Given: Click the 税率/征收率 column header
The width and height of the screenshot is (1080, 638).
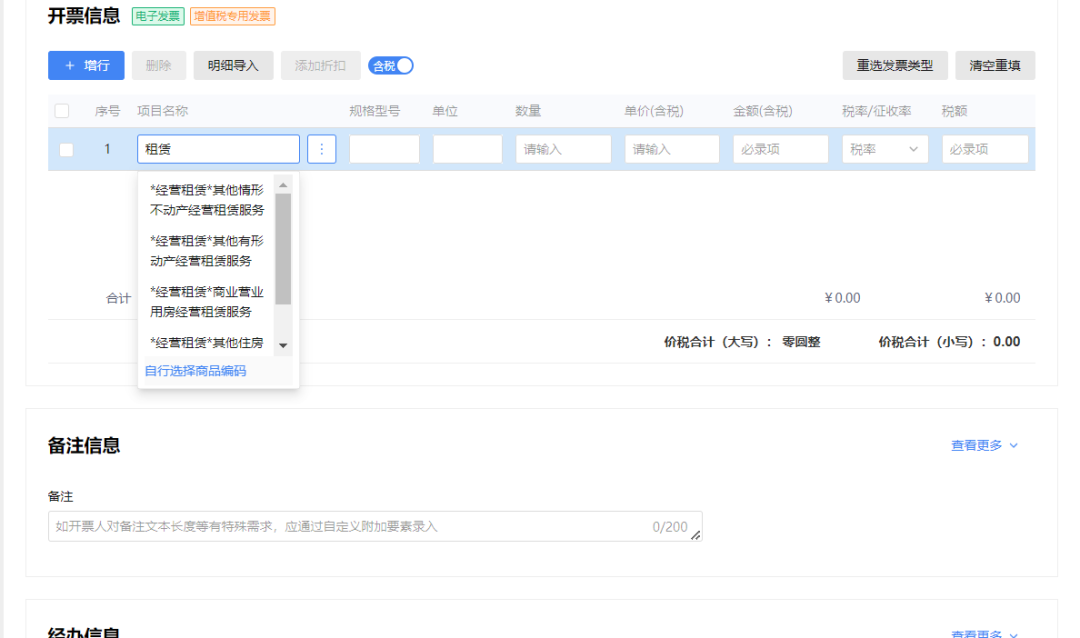Looking at the screenshot, I should pos(877,111).
